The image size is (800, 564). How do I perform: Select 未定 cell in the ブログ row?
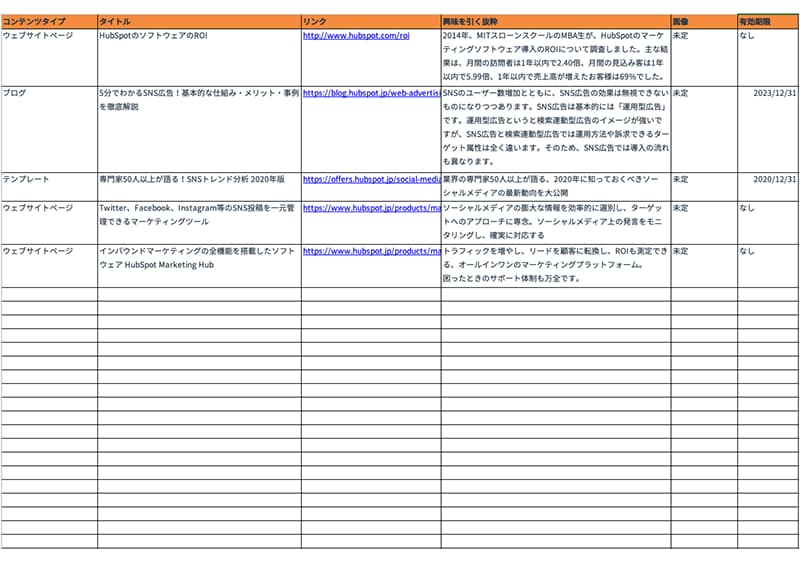point(704,129)
